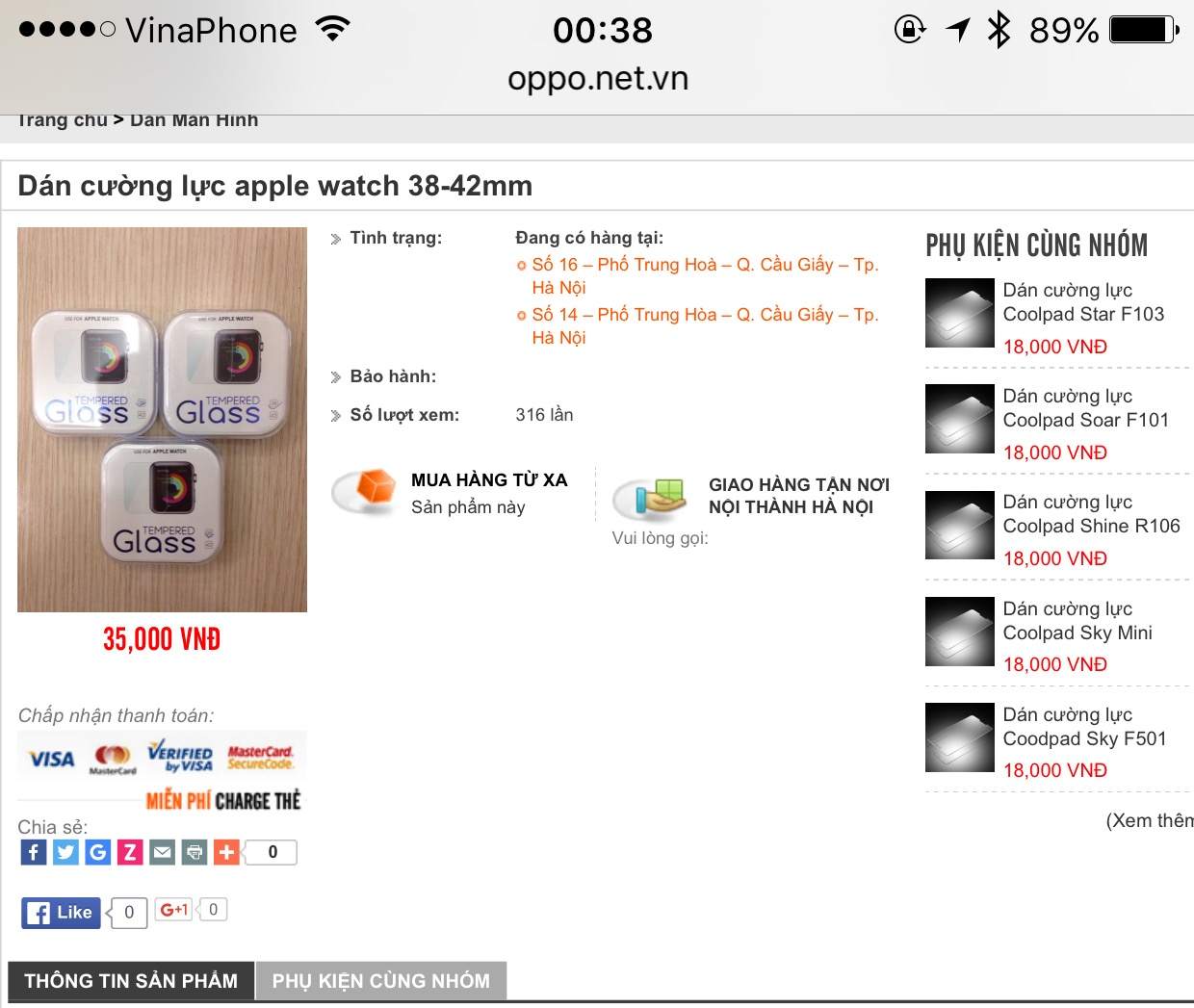Click the Dán Màn Hình breadcrumb link
Screen dimensions: 1194x1008
click(x=194, y=120)
